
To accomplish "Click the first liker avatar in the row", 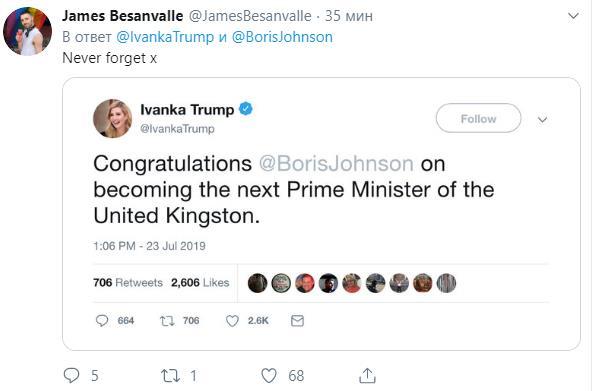I will [257, 283].
